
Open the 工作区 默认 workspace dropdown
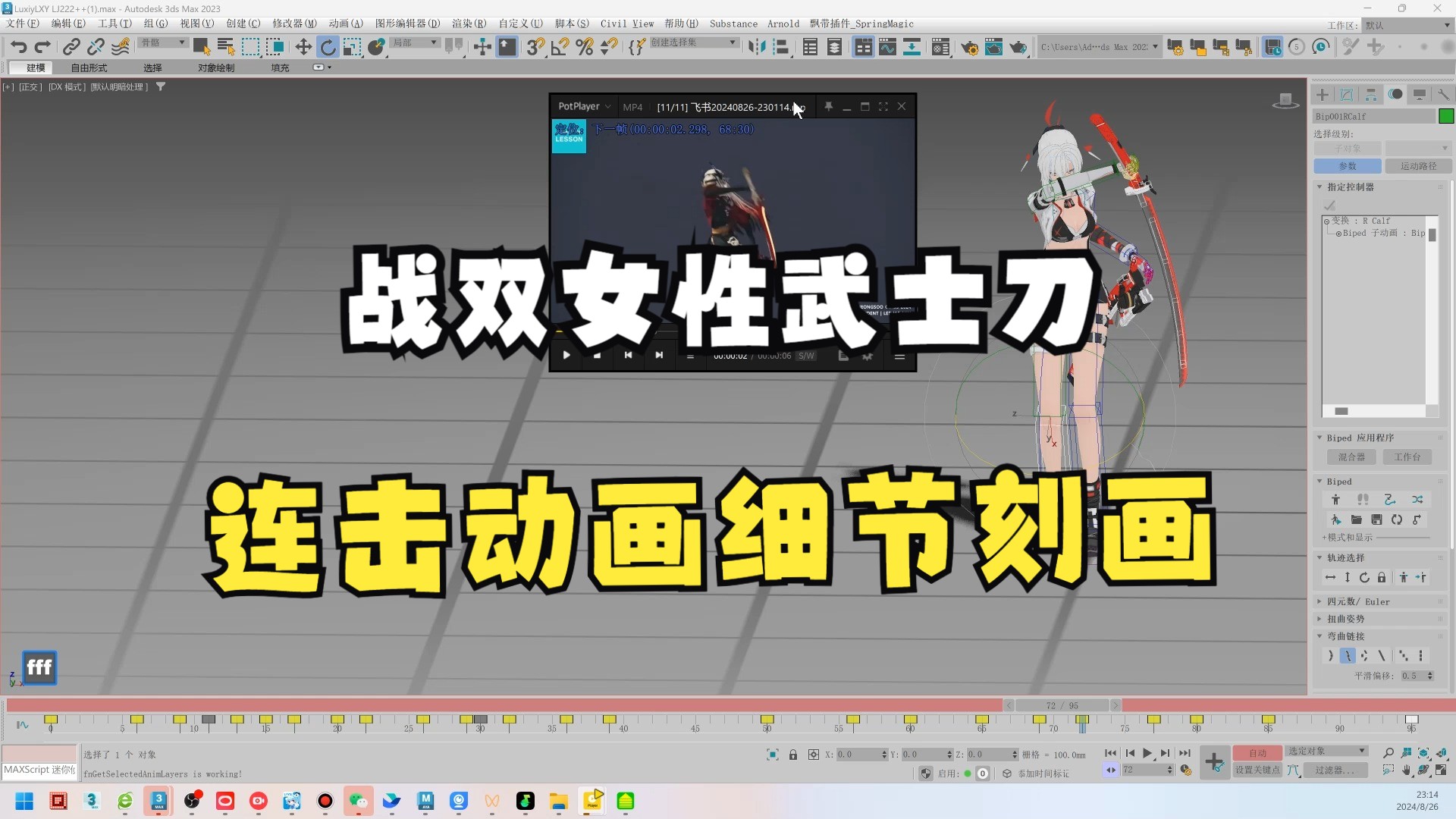(x=1407, y=25)
